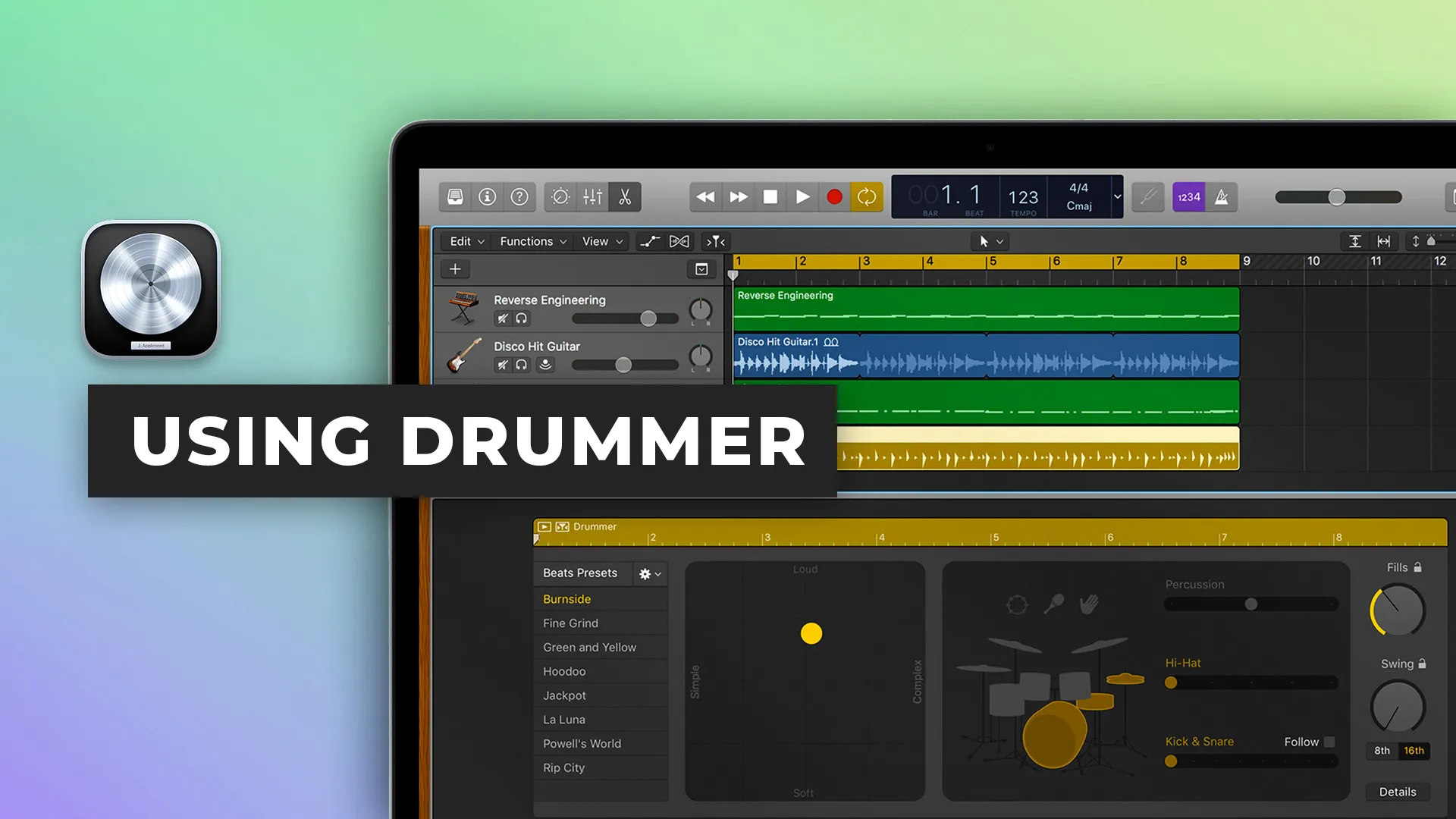Open the Quick Help question mark button
The height and width of the screenshot is (819, 1456).
[x=519, y=197]
